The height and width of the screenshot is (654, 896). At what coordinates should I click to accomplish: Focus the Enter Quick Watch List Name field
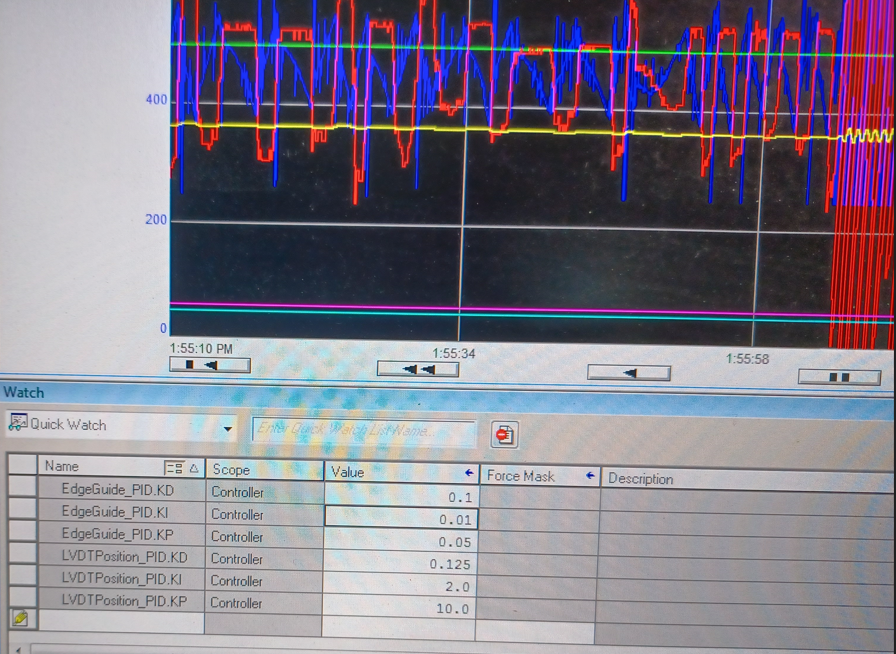tap(364, 430)
